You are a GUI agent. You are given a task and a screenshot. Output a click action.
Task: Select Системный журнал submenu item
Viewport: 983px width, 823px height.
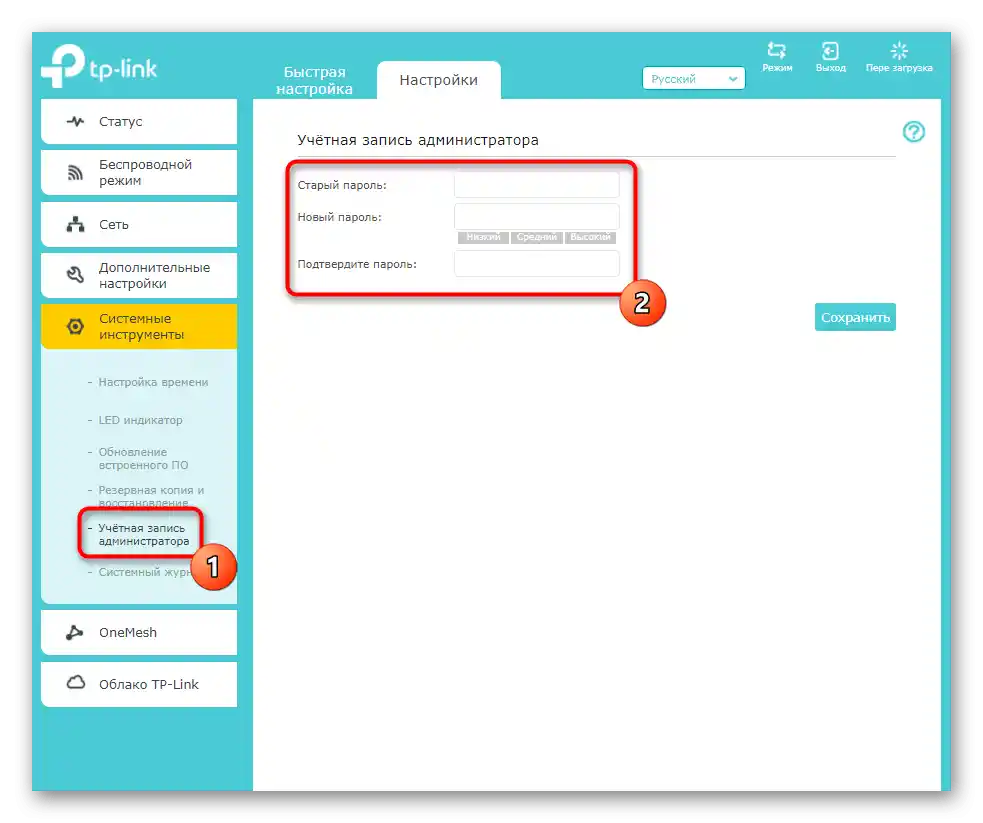click(x=145, y=572)
